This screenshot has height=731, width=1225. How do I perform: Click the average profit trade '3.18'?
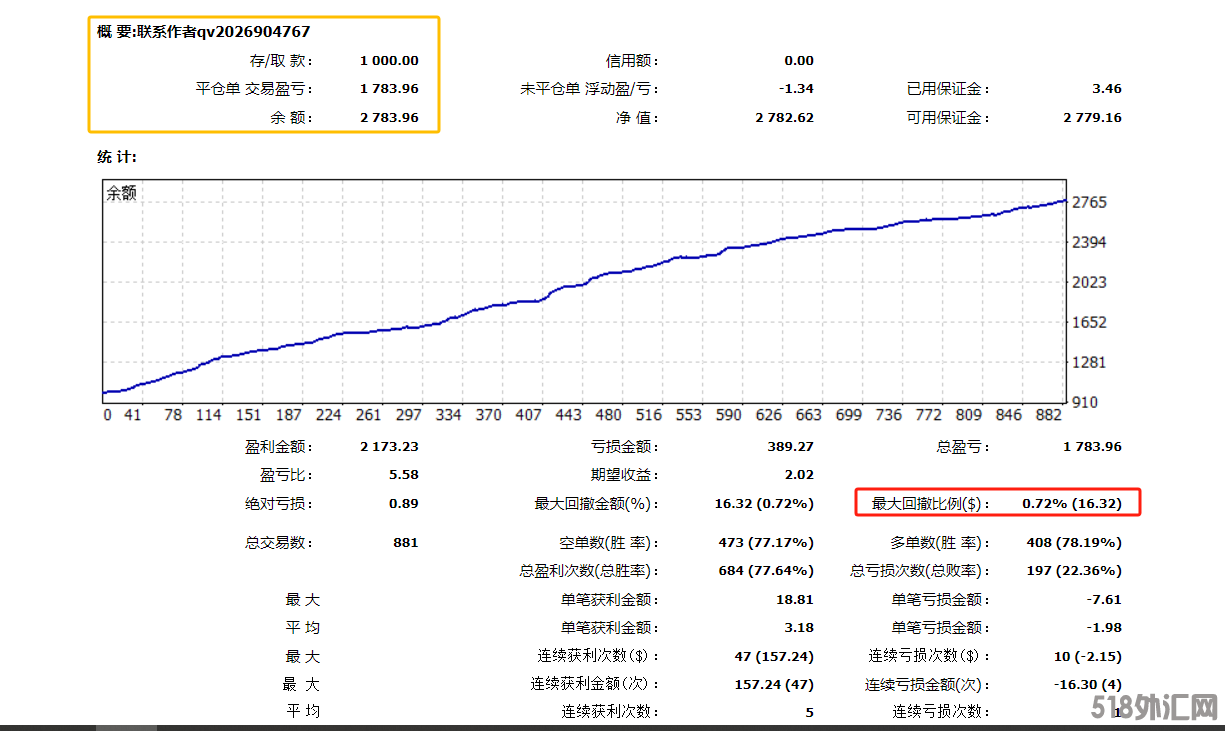coord(799,628)
